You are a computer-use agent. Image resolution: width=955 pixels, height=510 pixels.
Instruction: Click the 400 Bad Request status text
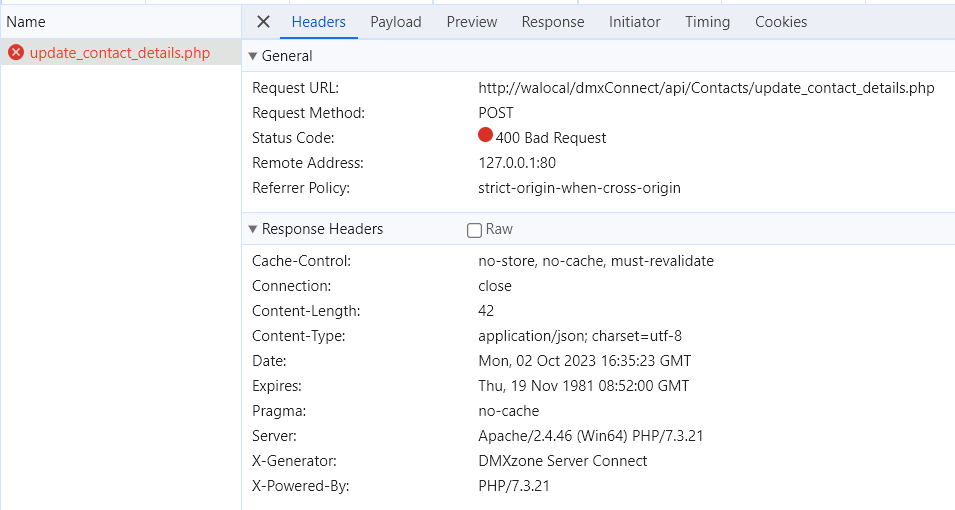click(x=551, y=138)
